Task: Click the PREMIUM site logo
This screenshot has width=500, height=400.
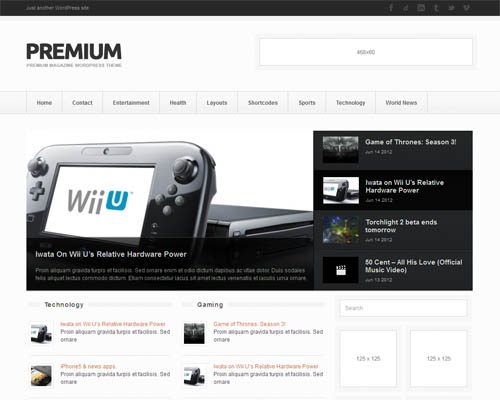Action: 74,52
